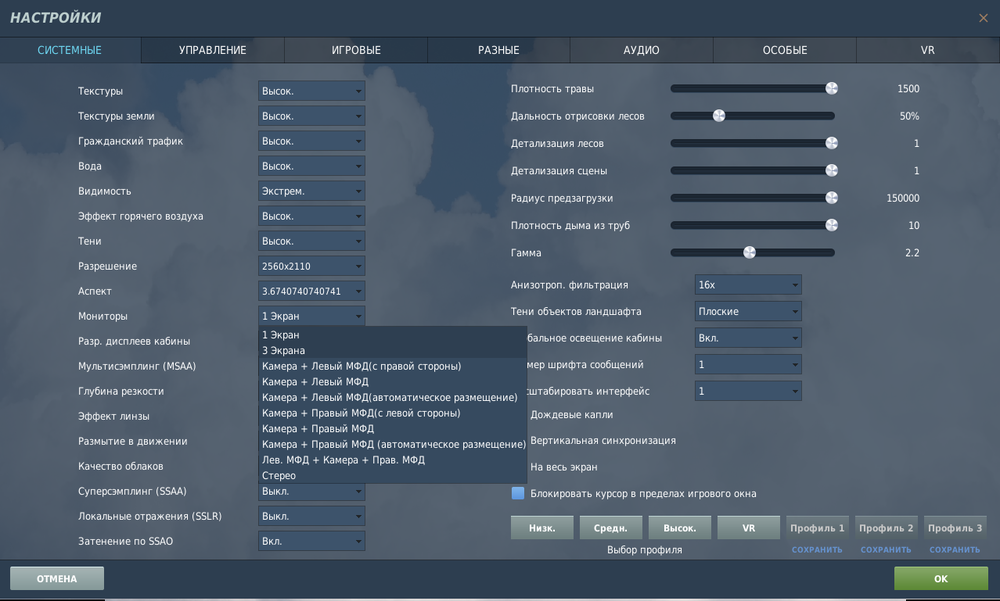Viewport: 1000px width, 601px height.
Task: Choose '1 Экран' in monitors list
Action: (x=392, y=335)
